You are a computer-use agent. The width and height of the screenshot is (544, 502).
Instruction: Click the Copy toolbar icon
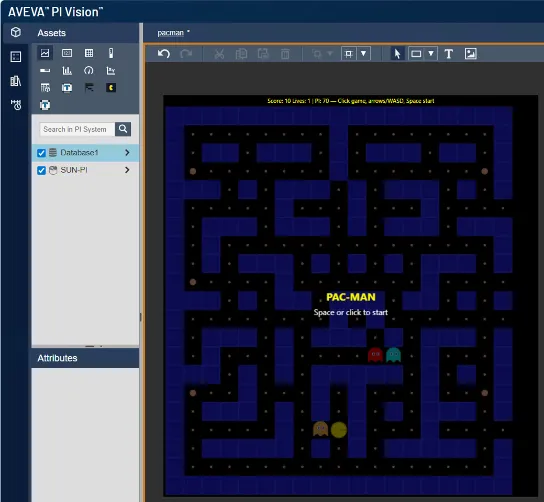(x=241, y=54)
